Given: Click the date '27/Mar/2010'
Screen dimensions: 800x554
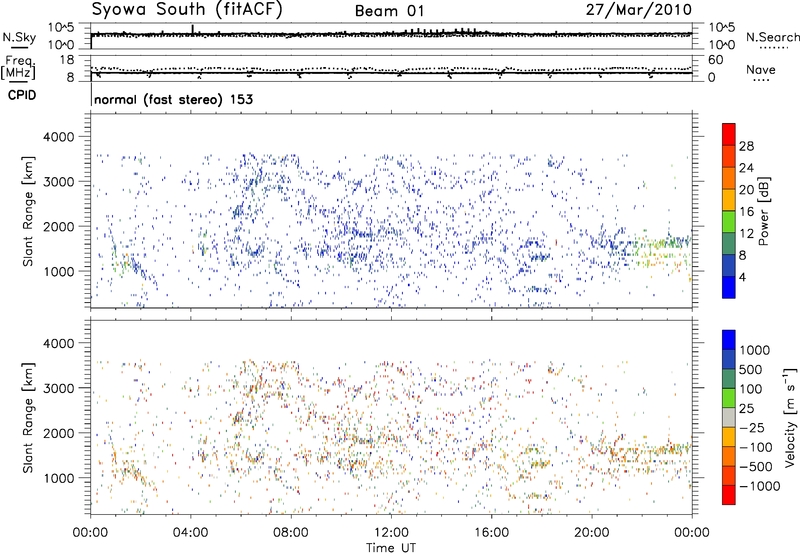Looking at the screenshot, I should [639, 10].
